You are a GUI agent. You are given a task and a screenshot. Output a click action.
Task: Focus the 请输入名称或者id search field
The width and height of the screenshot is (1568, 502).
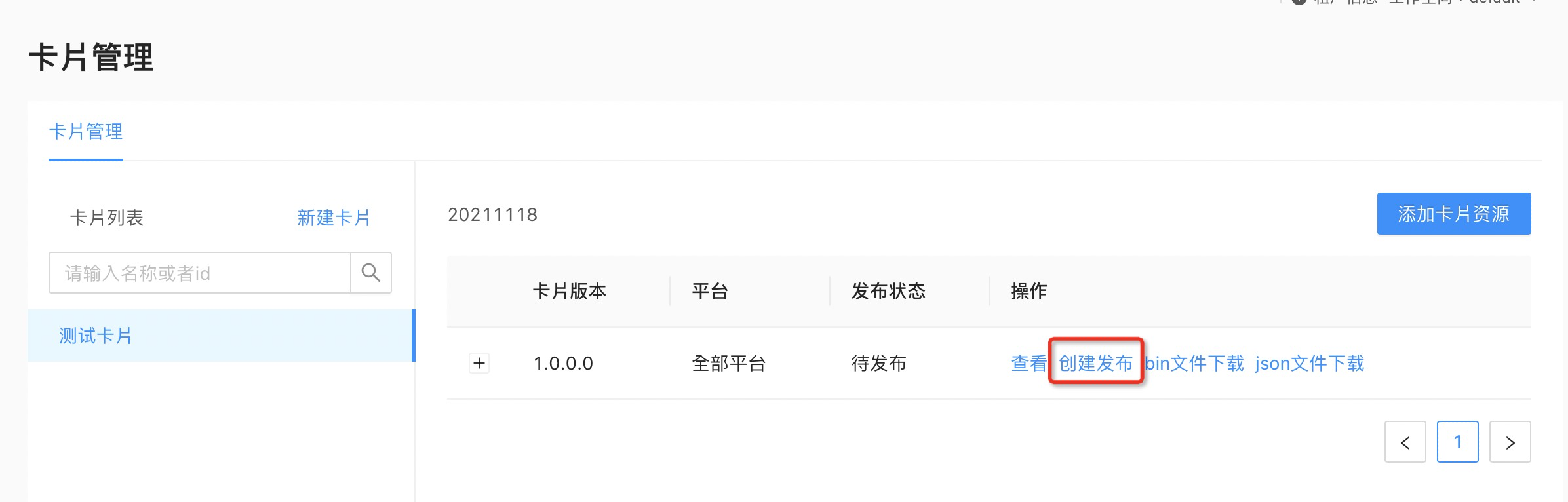coord(200,273)
